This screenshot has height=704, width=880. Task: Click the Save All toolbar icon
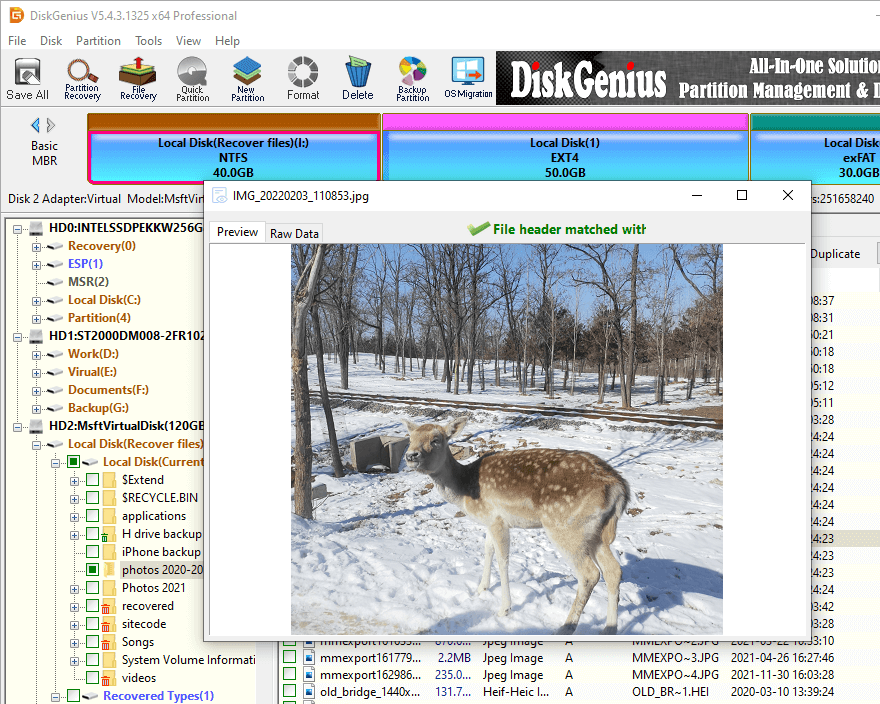27,79
